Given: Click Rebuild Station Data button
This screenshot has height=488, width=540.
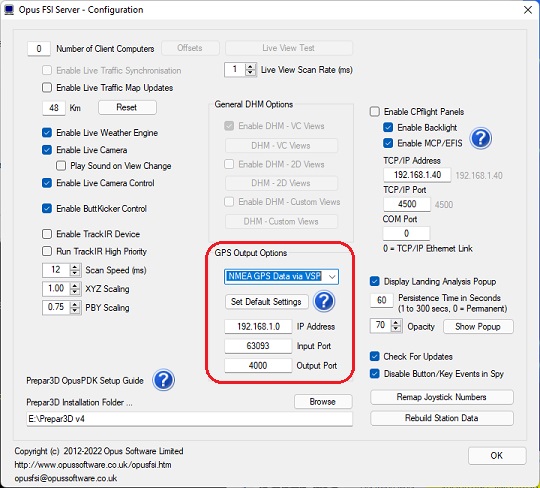Looking at the screenshot, I should 442,418.
